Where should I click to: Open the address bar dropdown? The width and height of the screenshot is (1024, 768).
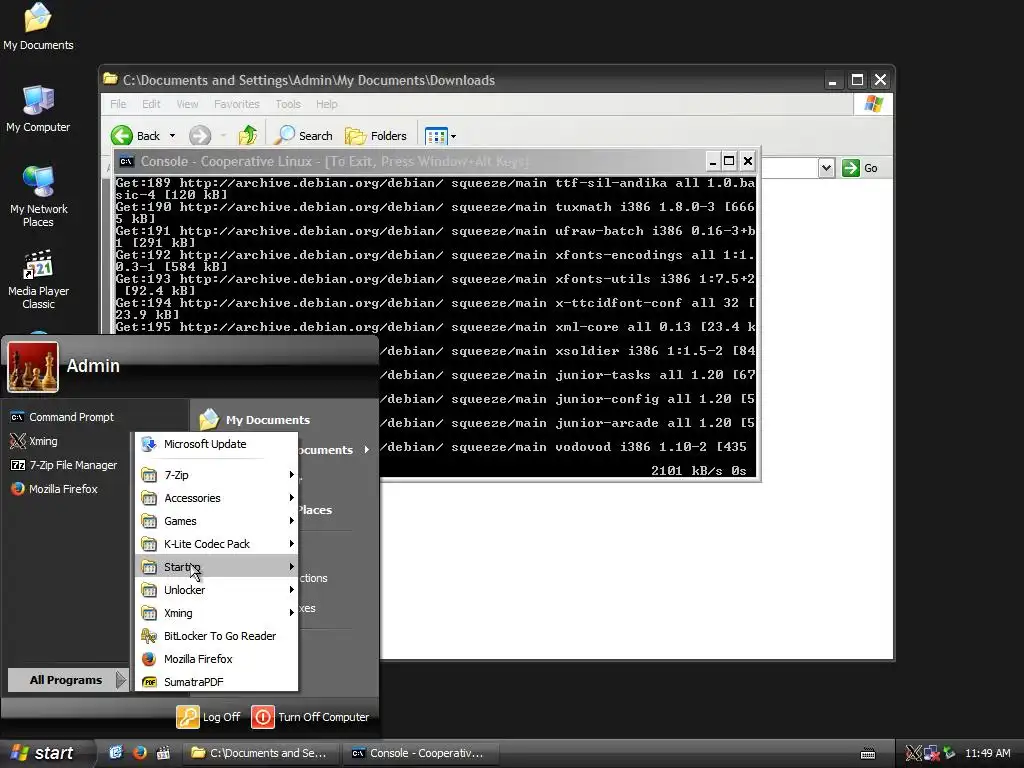[826, 168]
